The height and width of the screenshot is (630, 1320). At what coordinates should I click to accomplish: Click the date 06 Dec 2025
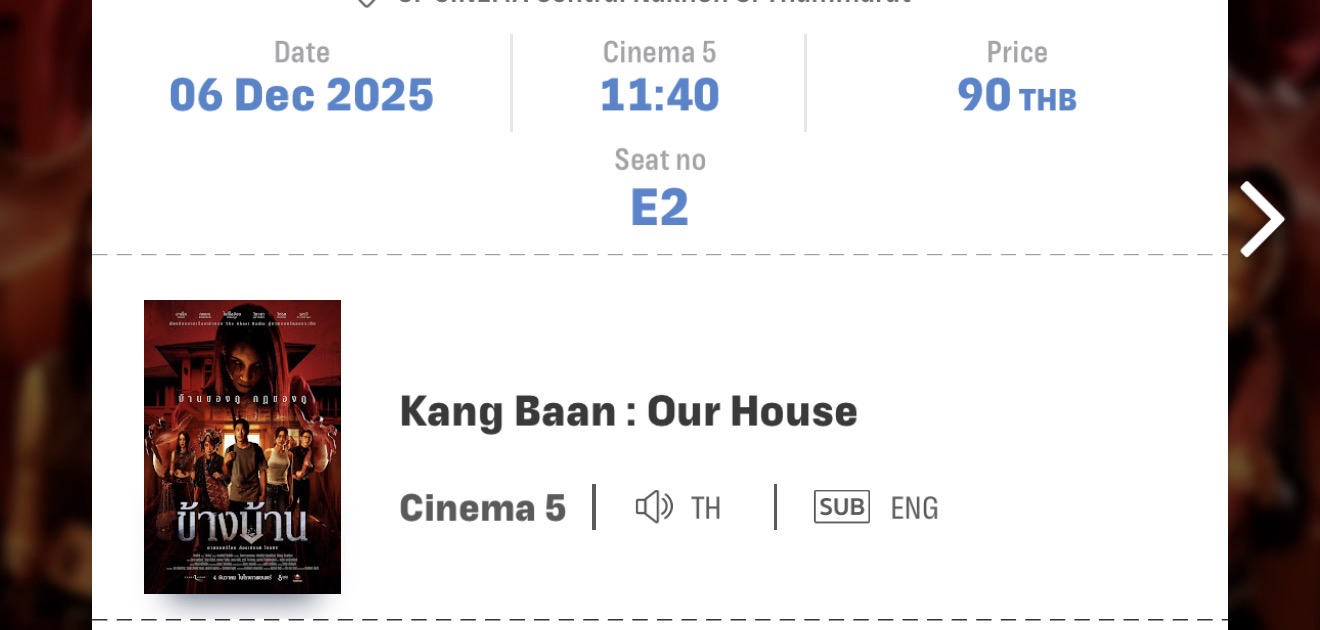(301, 95)
